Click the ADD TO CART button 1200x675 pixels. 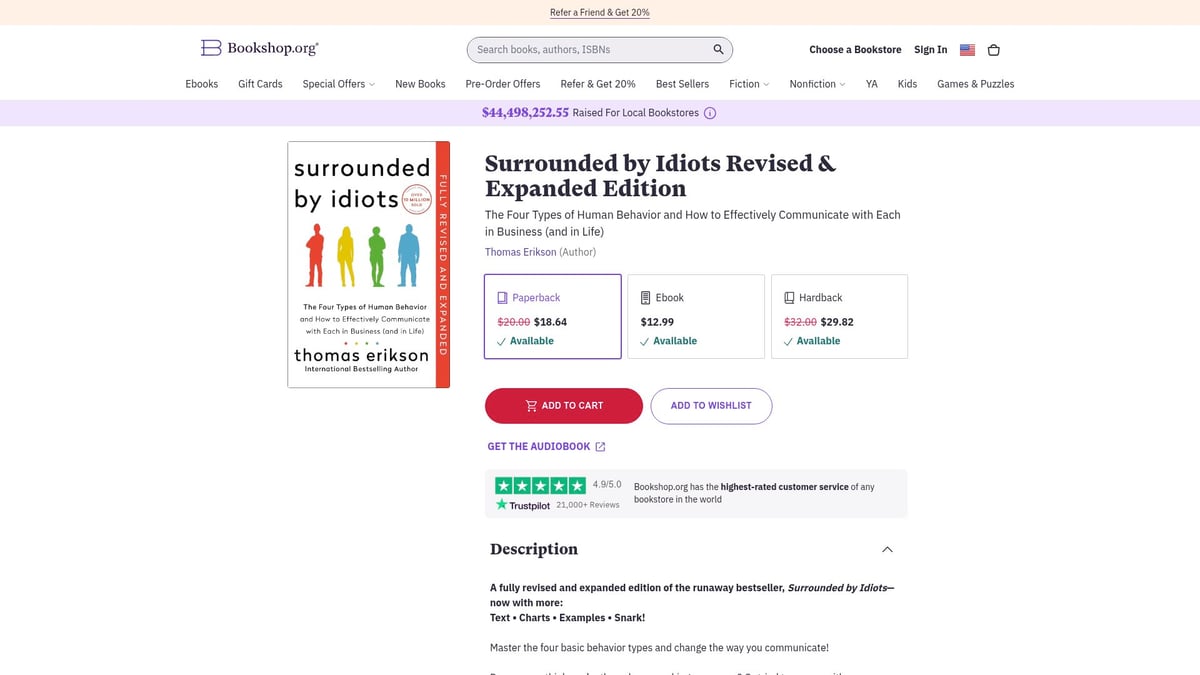563,406
